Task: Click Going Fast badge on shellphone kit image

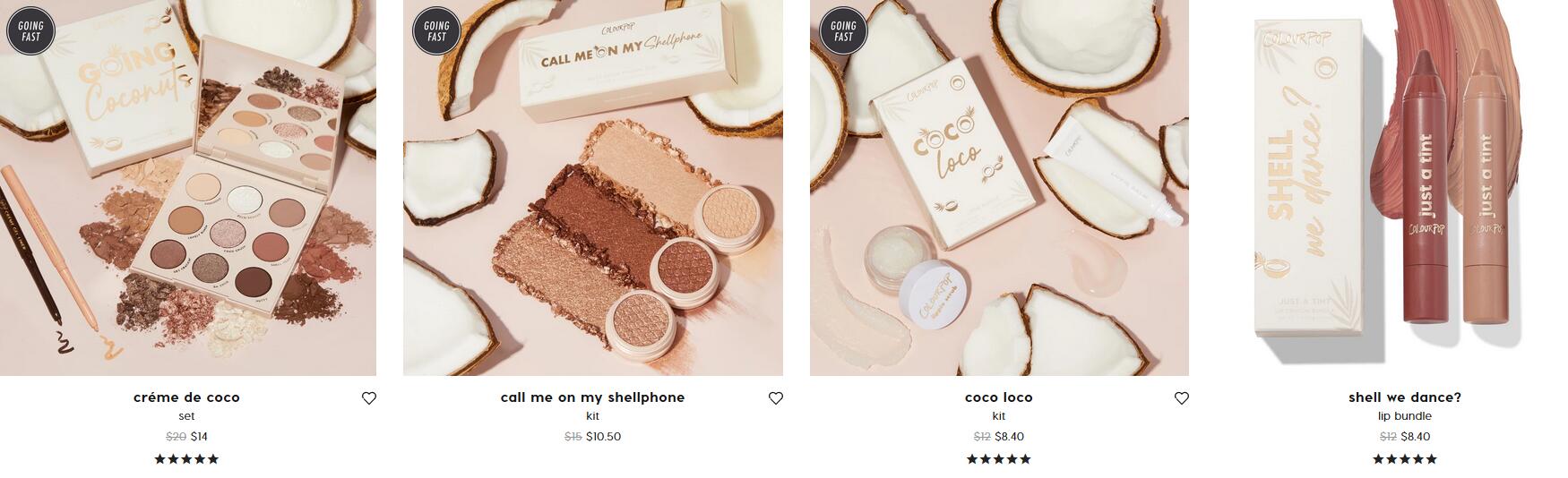Action: (437, 31)
